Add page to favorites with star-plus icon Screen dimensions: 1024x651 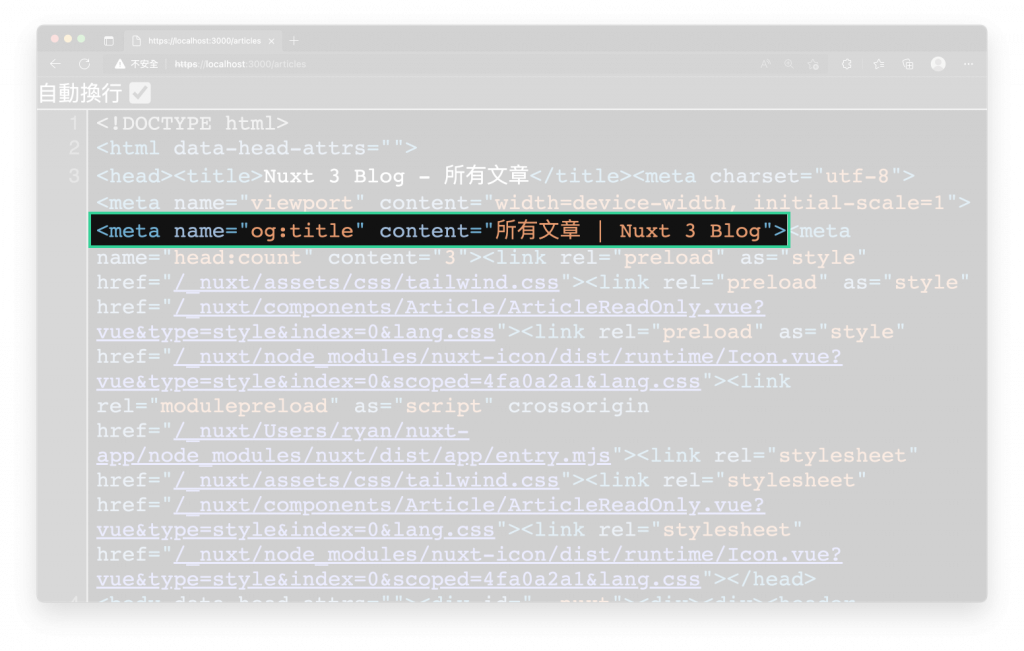tap(813, 64)
